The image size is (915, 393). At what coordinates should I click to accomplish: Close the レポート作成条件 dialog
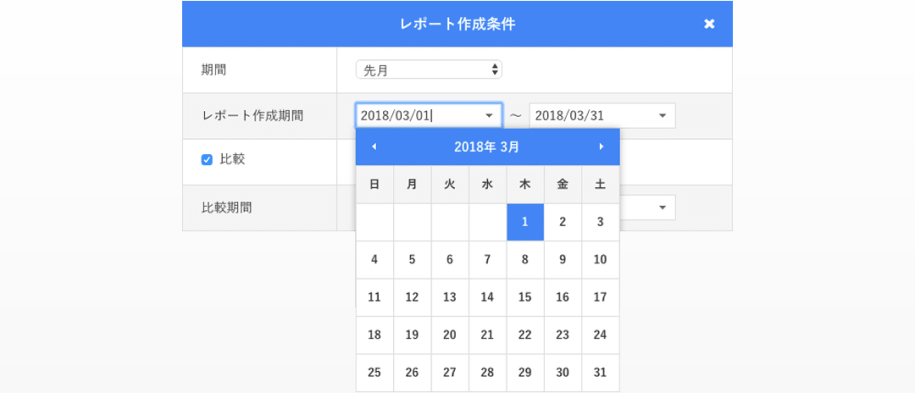point(709,24)
